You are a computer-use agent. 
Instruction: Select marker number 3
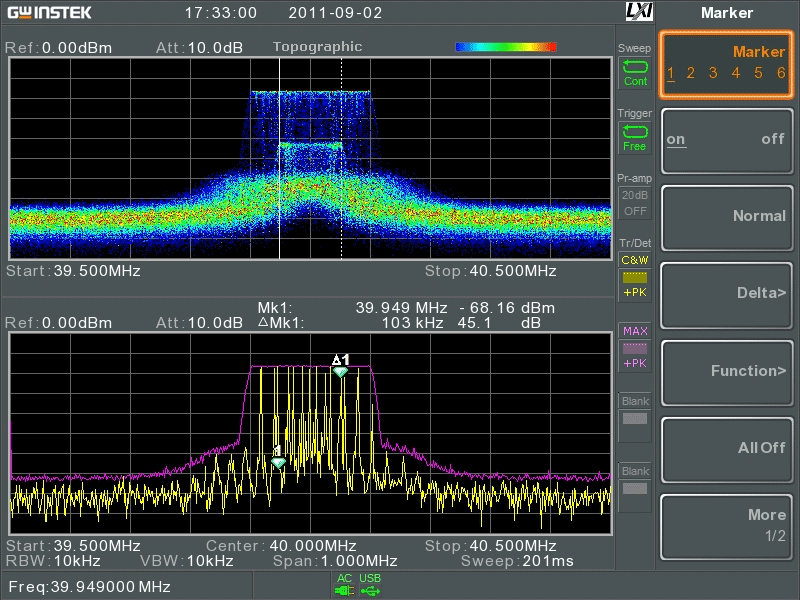[x=713, y=73]
